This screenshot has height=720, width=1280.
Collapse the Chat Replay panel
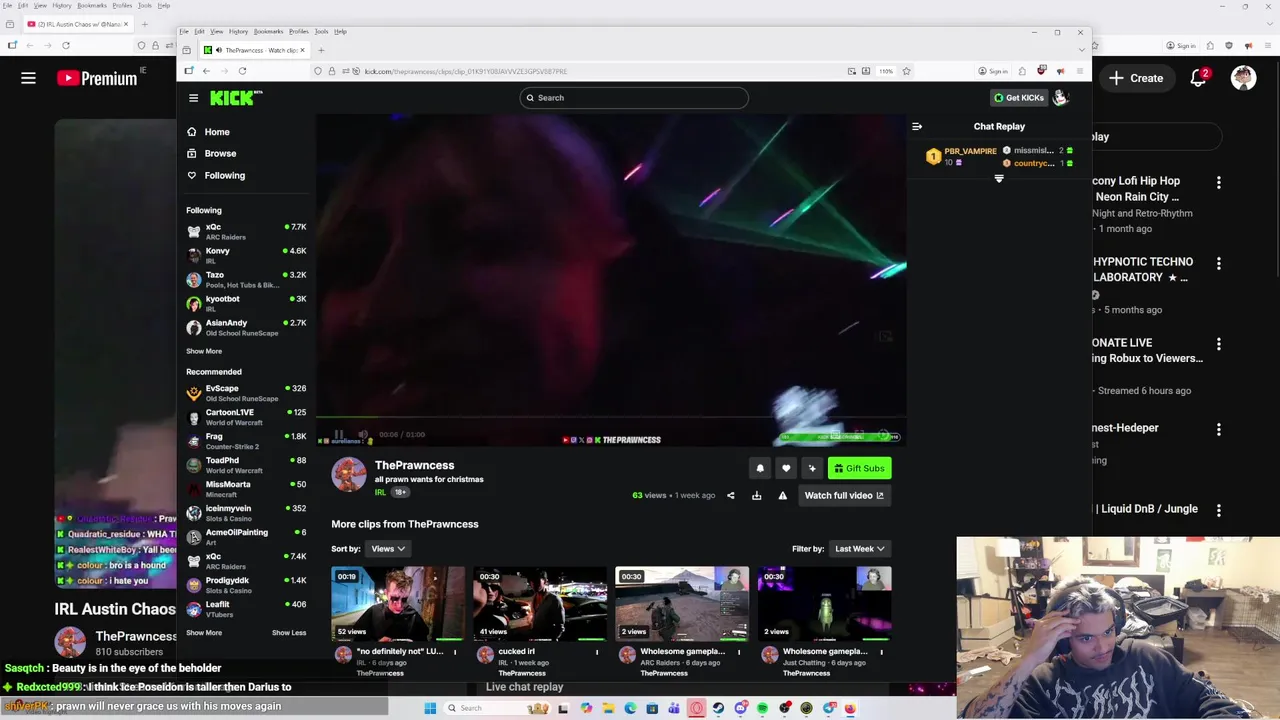[x=917, y=127]
